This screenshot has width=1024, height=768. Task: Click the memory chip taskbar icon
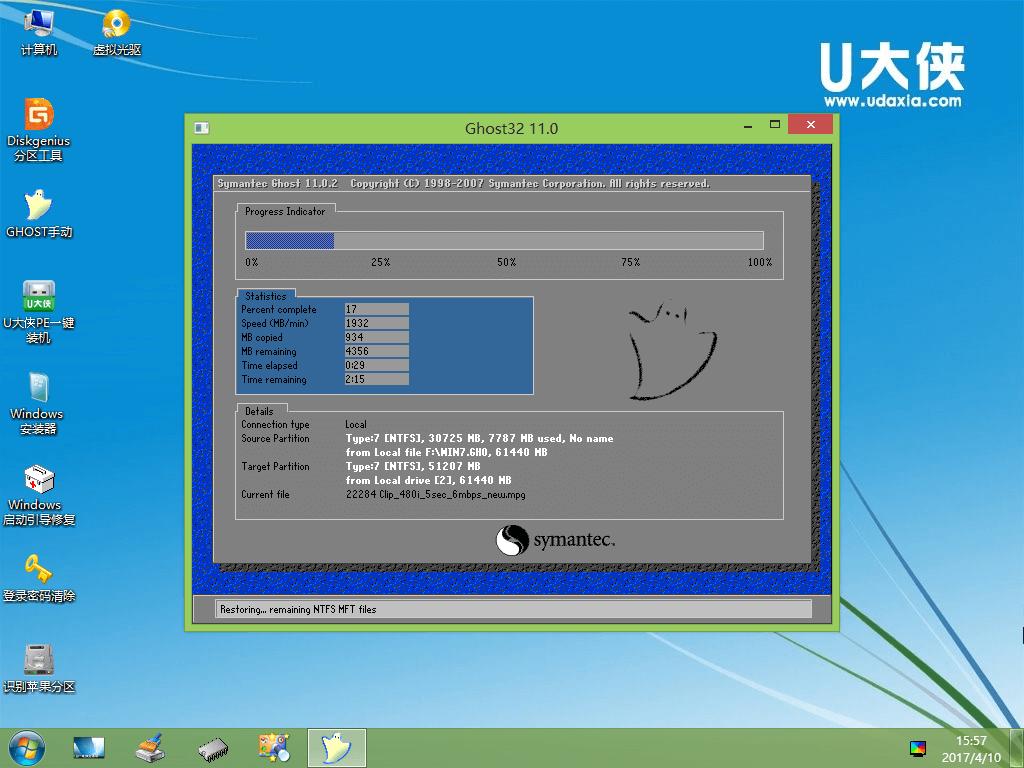click(213, 747)
